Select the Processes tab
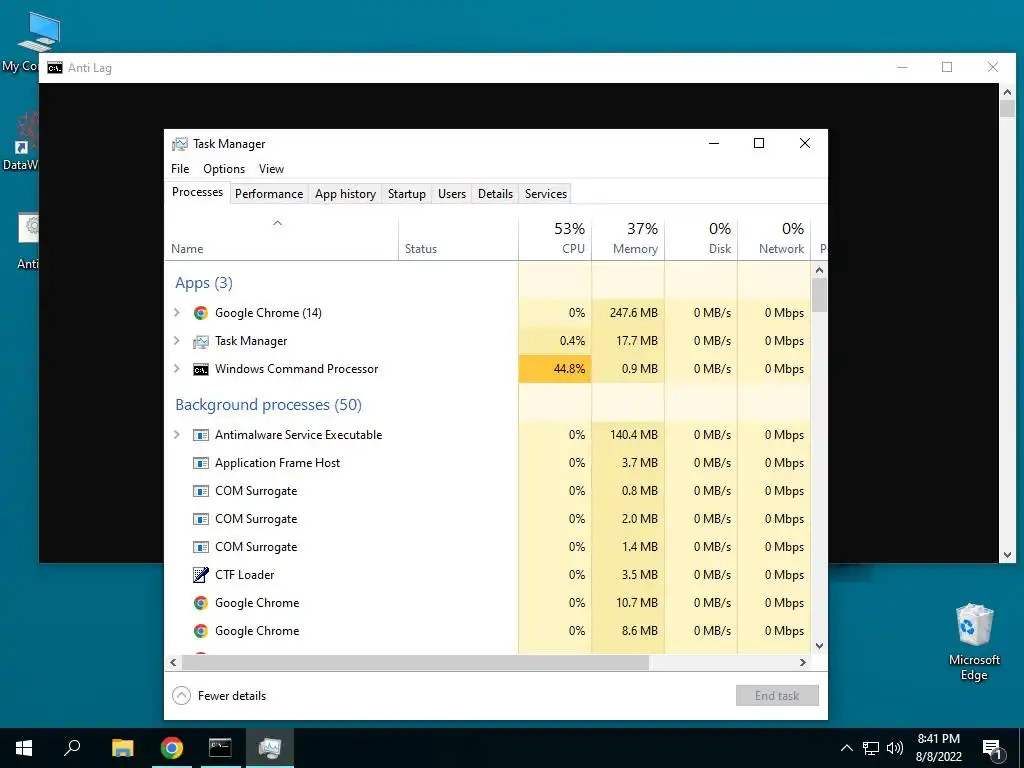Screen dimensions: 1024x768 (197, 192)
